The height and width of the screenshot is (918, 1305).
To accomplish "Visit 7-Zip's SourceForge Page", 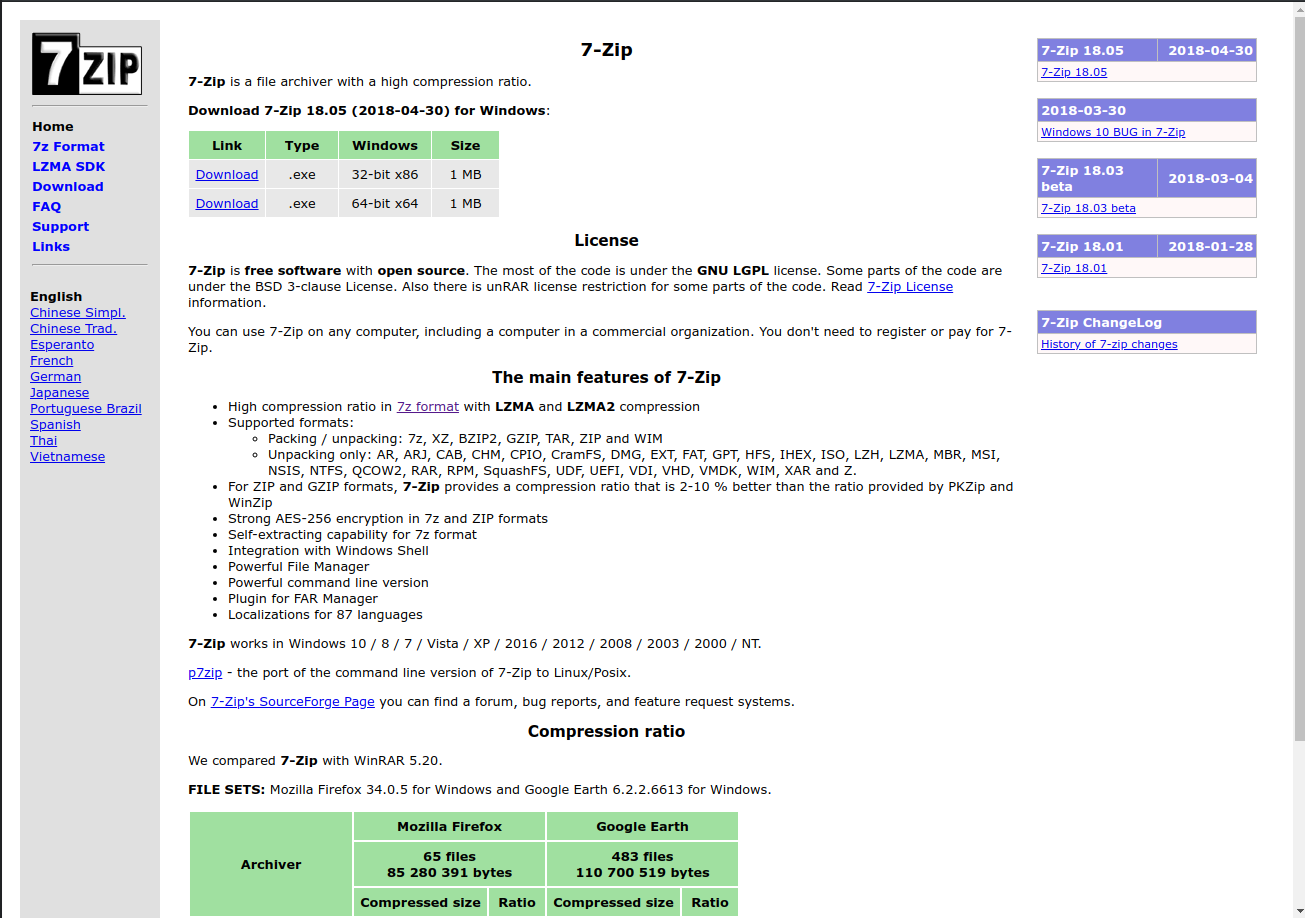I will point(293,702).
